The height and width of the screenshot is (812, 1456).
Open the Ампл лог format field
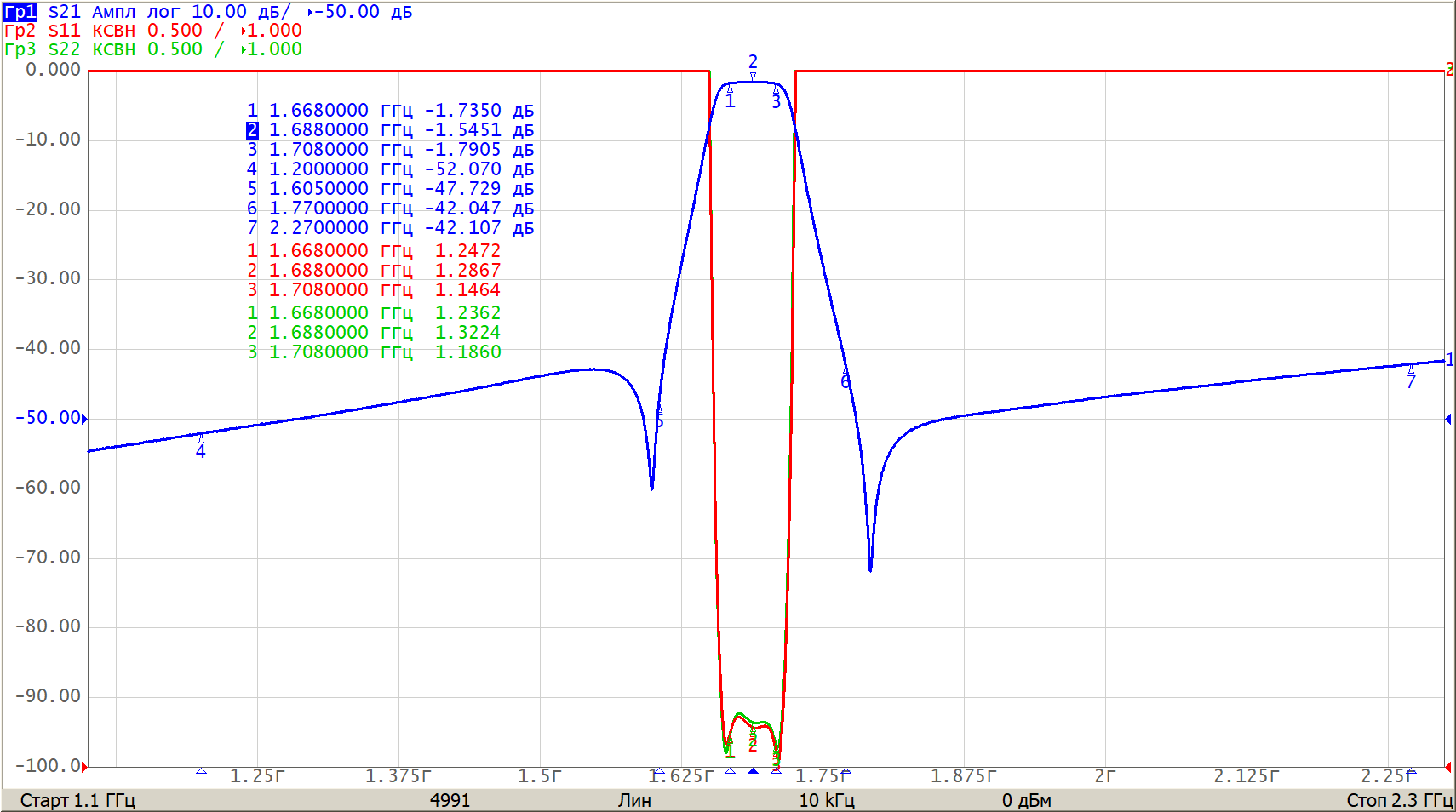click(x=136, y=12)
